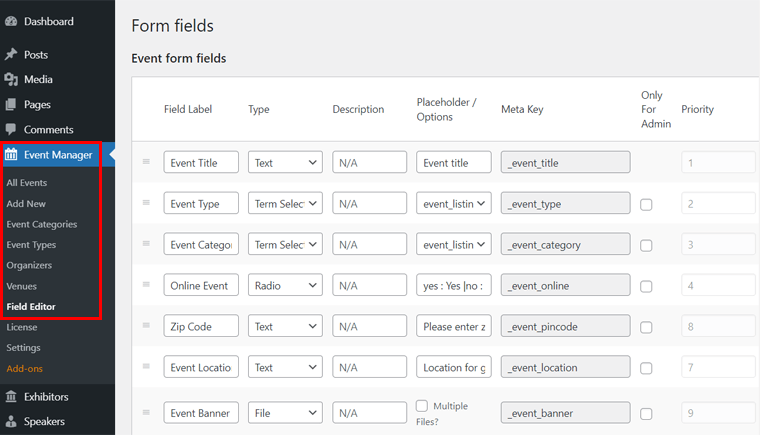Open Speakers menu
The image size is (760, 435).
coord(44,421)
